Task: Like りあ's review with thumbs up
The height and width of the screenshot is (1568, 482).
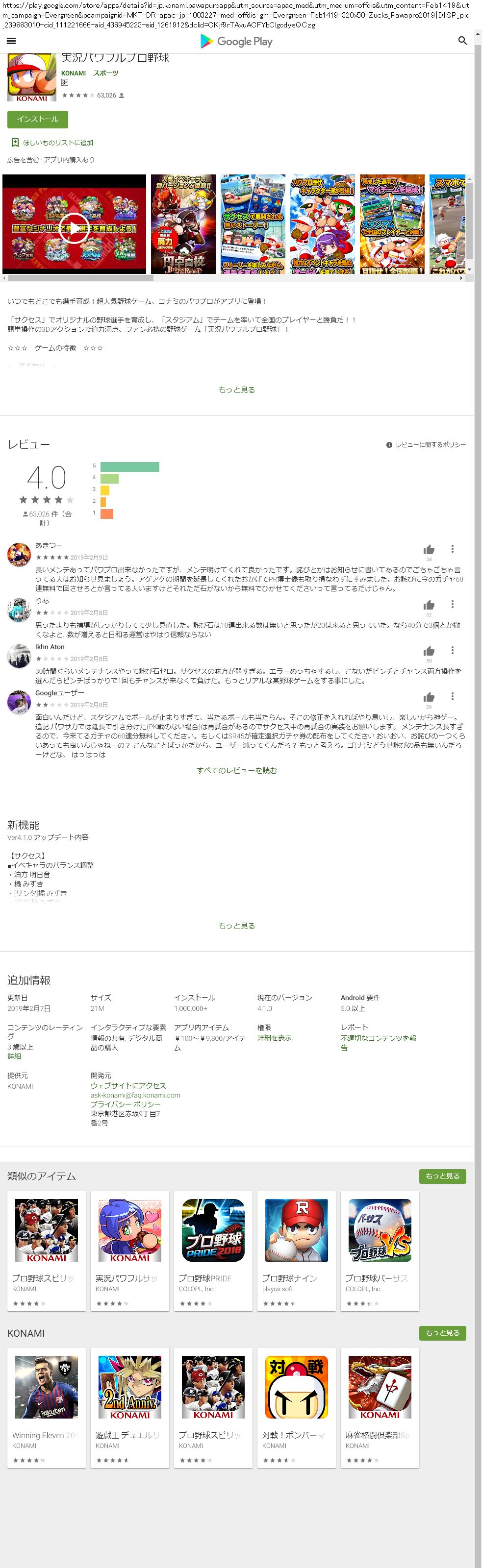Action: (x=429, y=605)
